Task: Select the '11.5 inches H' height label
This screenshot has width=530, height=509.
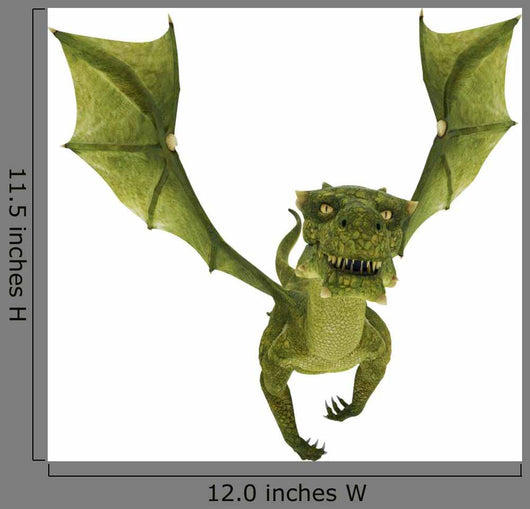Action: (x=17, y=244)
